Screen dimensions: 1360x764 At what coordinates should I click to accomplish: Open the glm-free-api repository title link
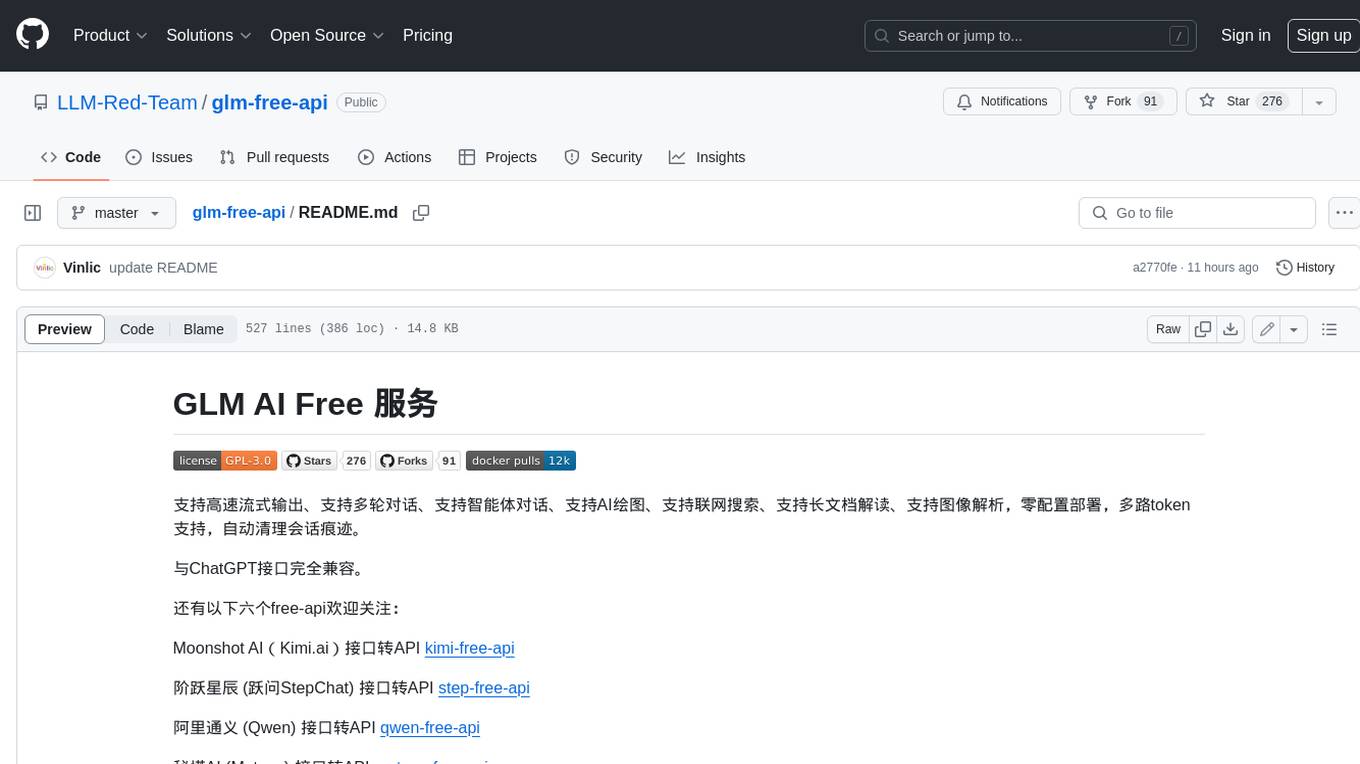[x=270, y=102]
